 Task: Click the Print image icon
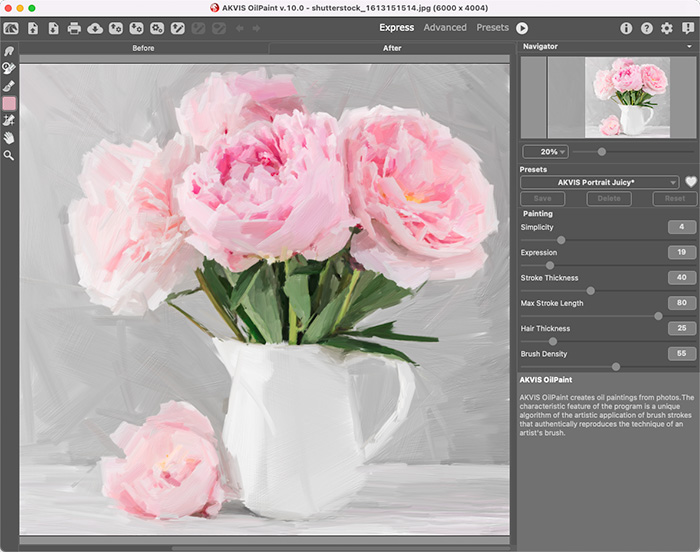[x=74, y=28]
